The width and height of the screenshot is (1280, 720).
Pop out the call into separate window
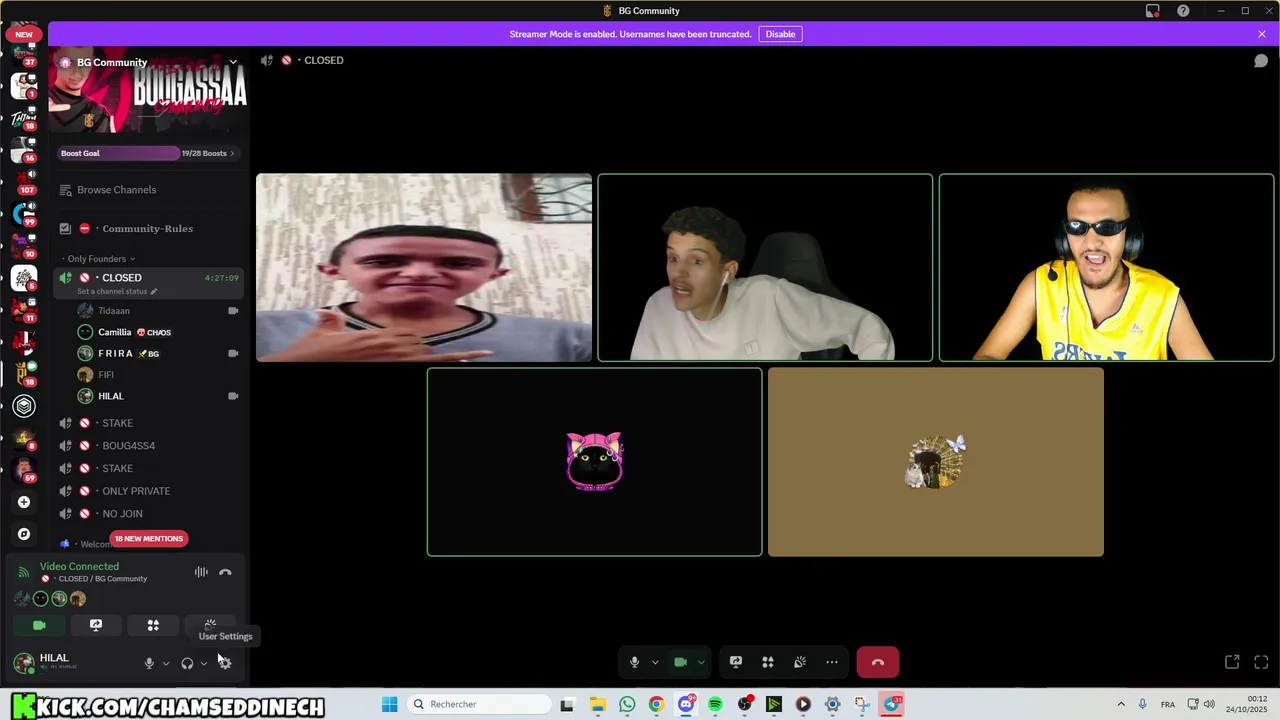pyautogui.click(x=1232, y=662)
